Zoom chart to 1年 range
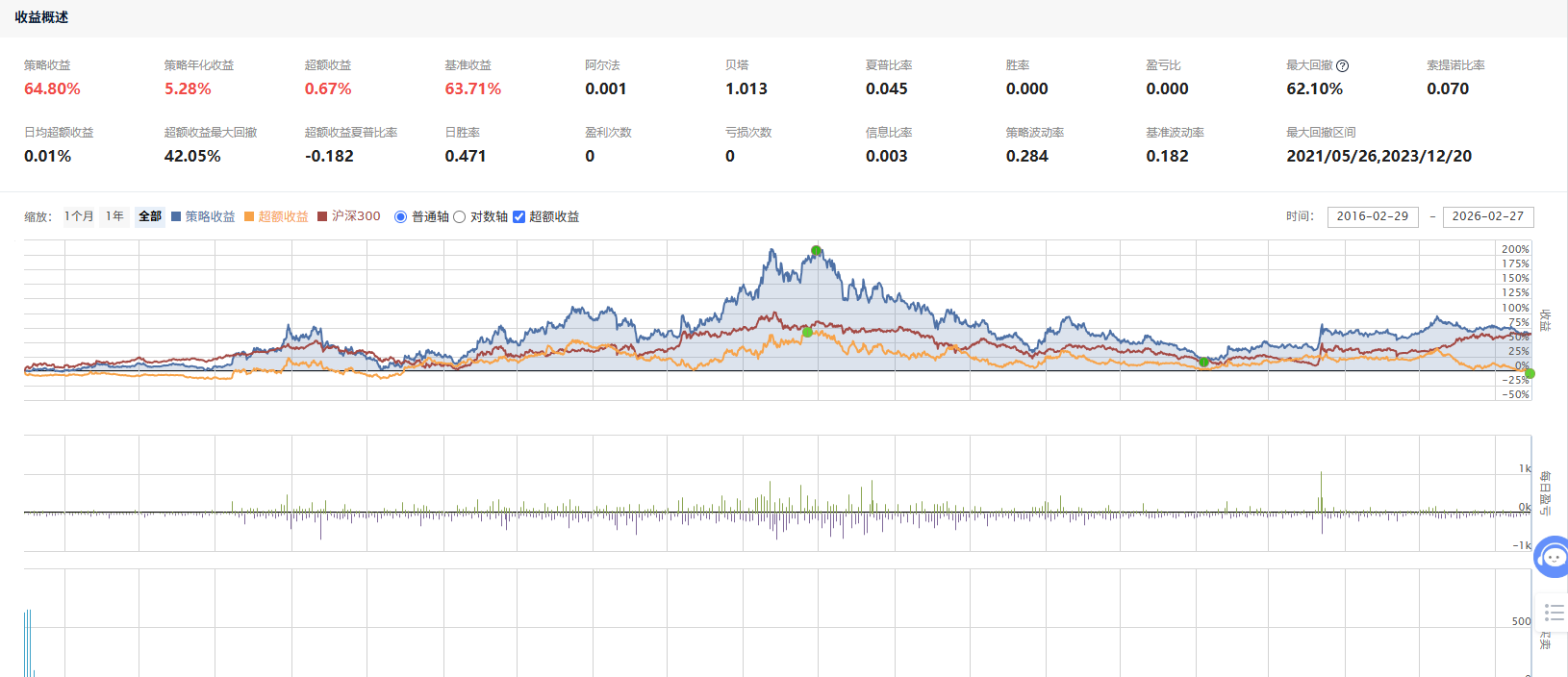The width and height of the screenshot is (1568, 677). tap(114, 216)
